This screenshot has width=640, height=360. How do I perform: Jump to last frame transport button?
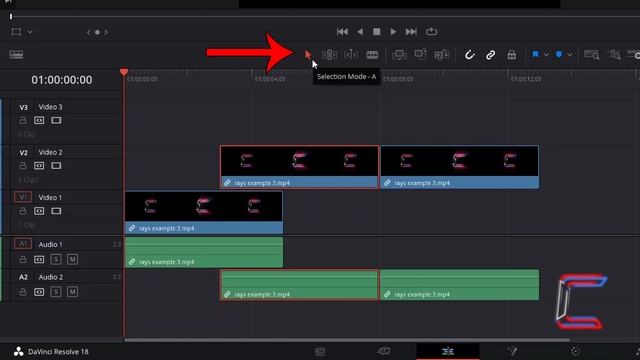tap(411, 32)
